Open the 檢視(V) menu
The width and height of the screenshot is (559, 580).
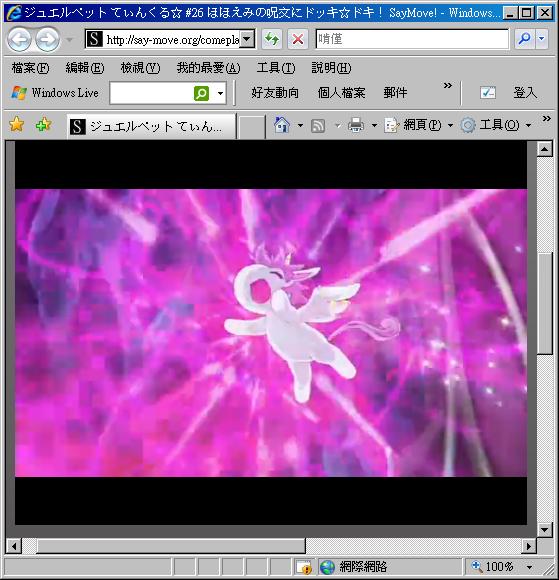(140, 68)
